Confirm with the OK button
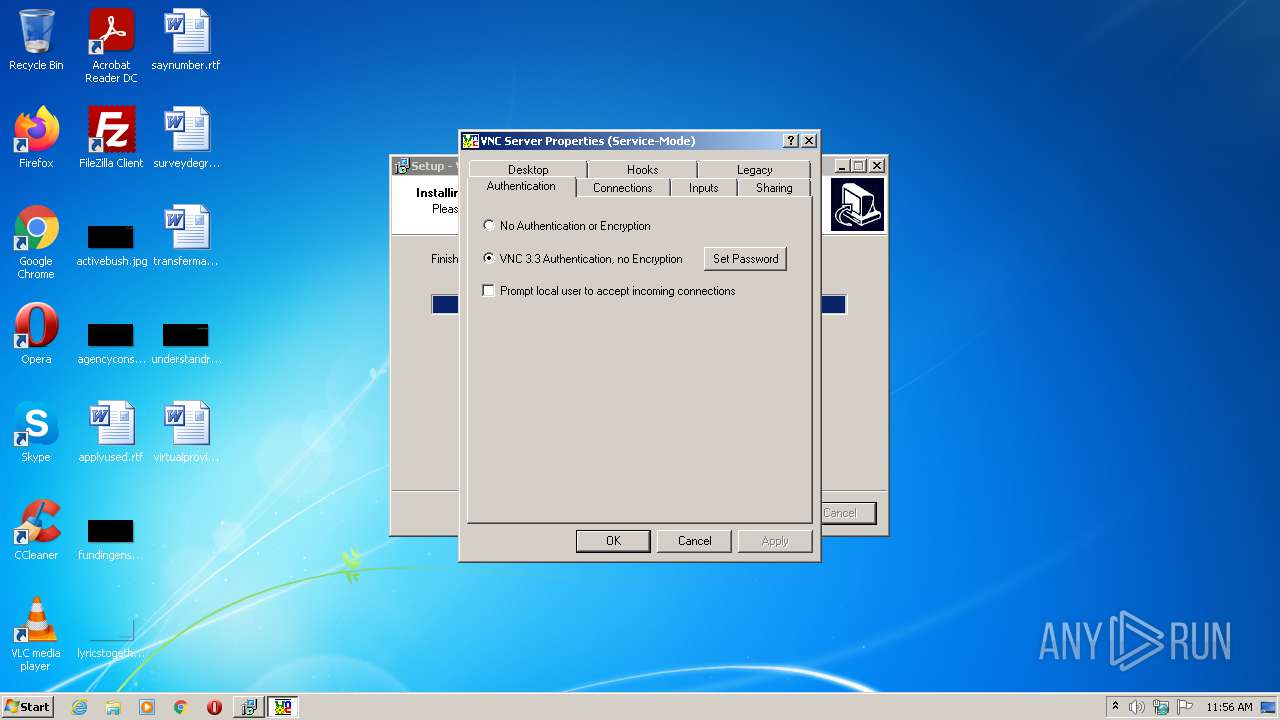This screenshot has height=720, width=1280. tap(613, 541)
